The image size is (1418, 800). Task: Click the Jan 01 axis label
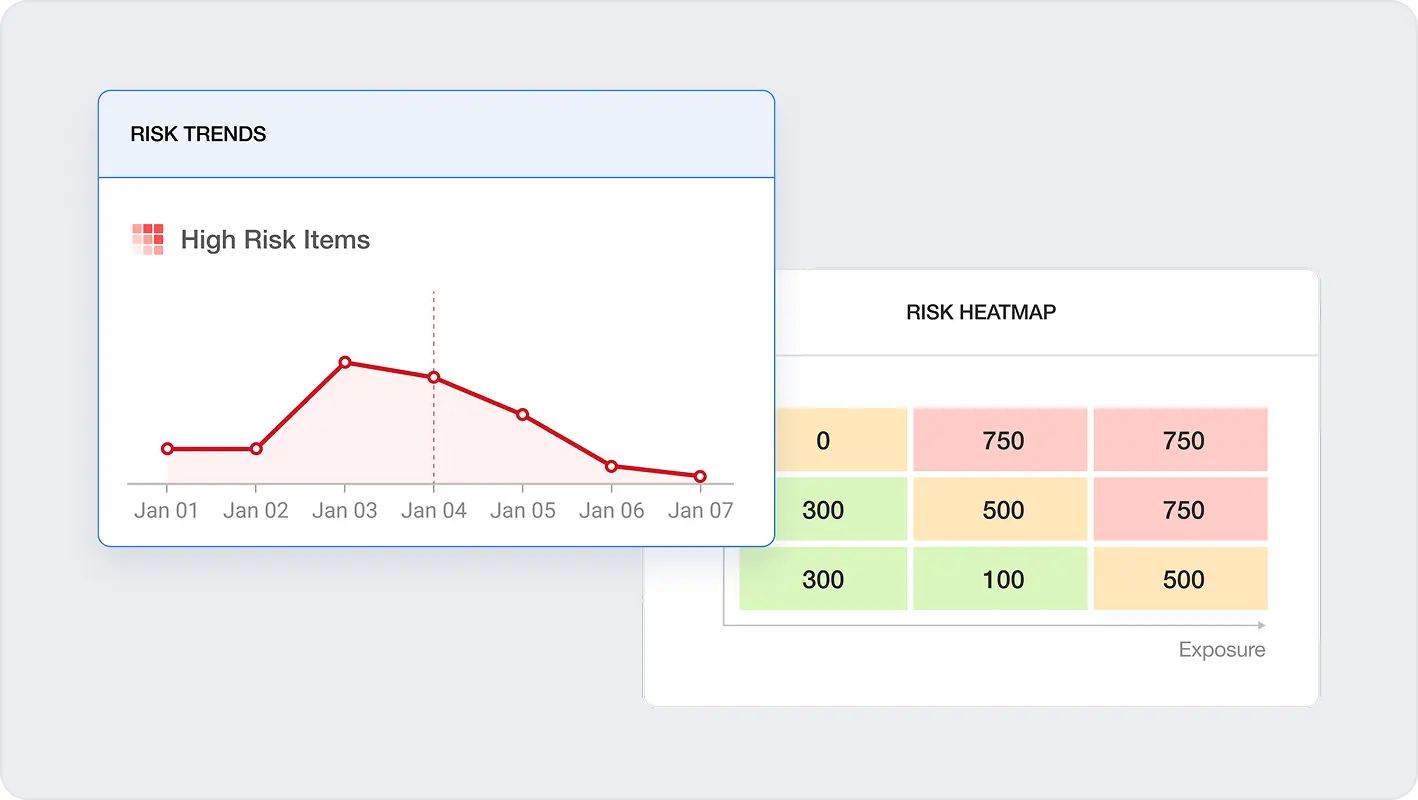tap(167, 510)
